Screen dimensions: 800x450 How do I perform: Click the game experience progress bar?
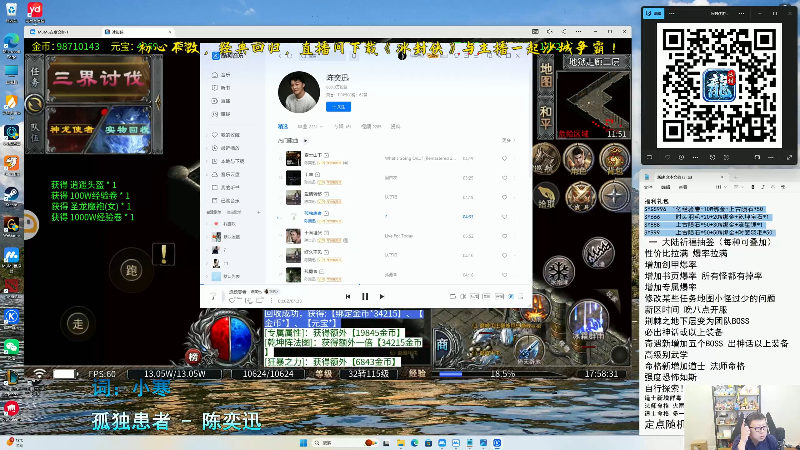501,374
